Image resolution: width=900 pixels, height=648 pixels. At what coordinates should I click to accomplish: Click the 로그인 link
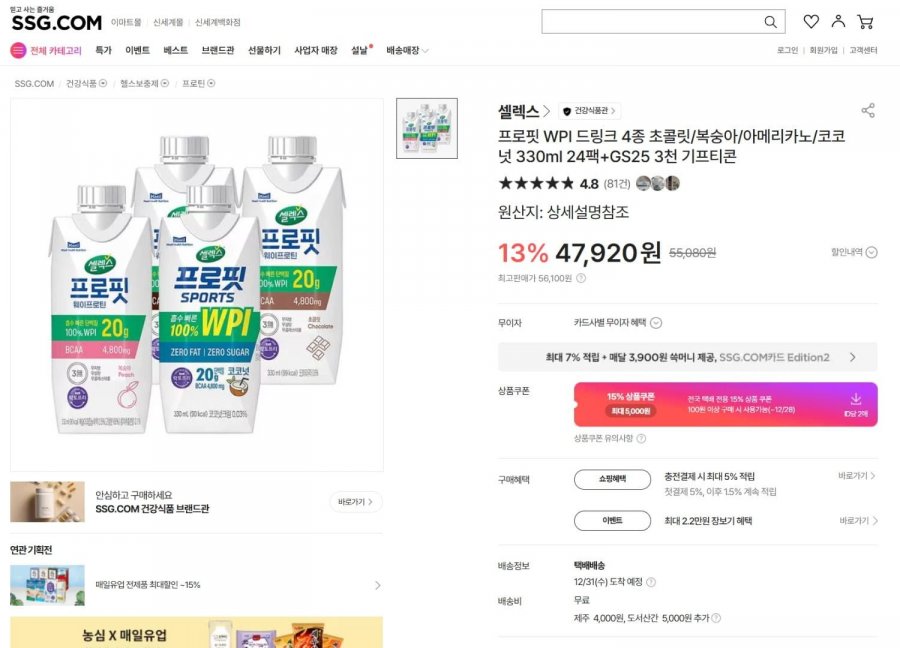click(787, 50)
